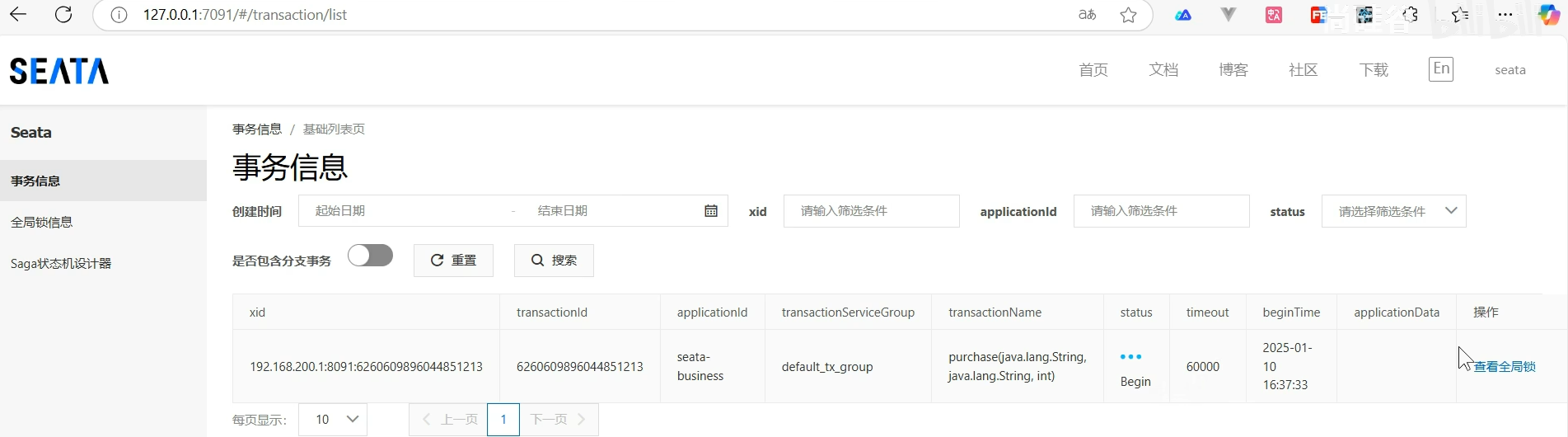Screen dimensions: 1568x437
Task: Click the 查看全局锁 link
Action: pos(1505,367)
